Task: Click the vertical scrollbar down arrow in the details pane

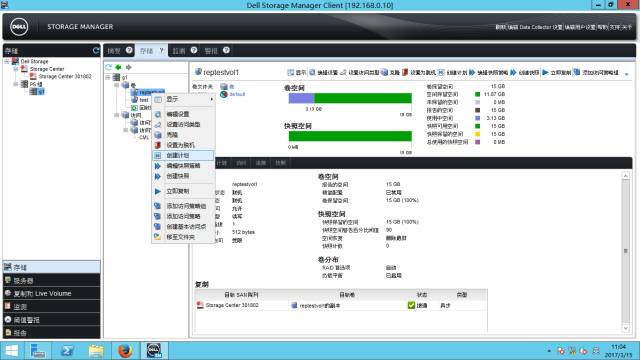Action: (x=625, y=328)
